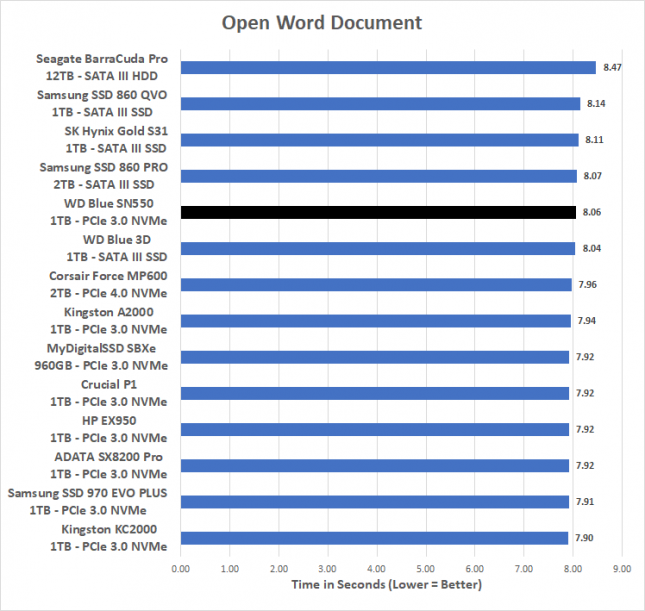Select the MyDigitalSSD SBXe label
Image resolution: width=645 pixels, height=611 pixels.
coord(101,357)
